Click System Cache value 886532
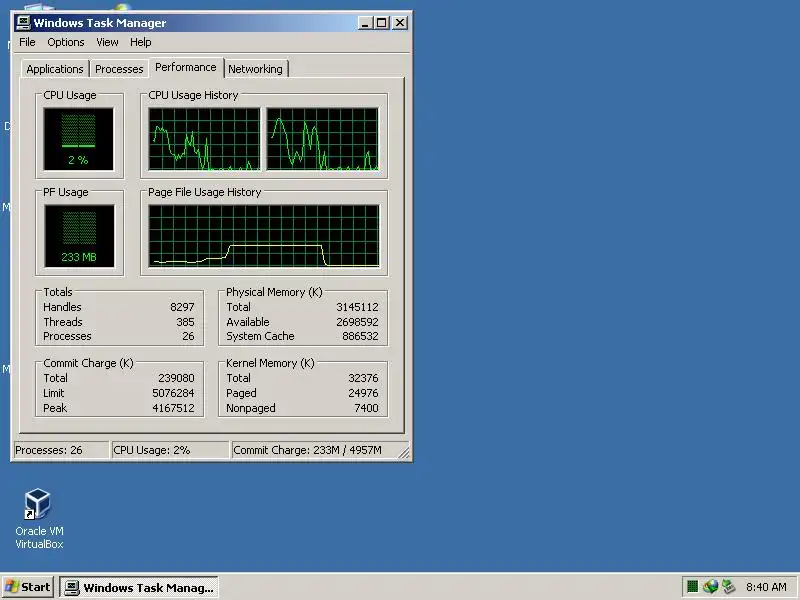Screen dimensions: 800x600 click(x=360, y=336)
